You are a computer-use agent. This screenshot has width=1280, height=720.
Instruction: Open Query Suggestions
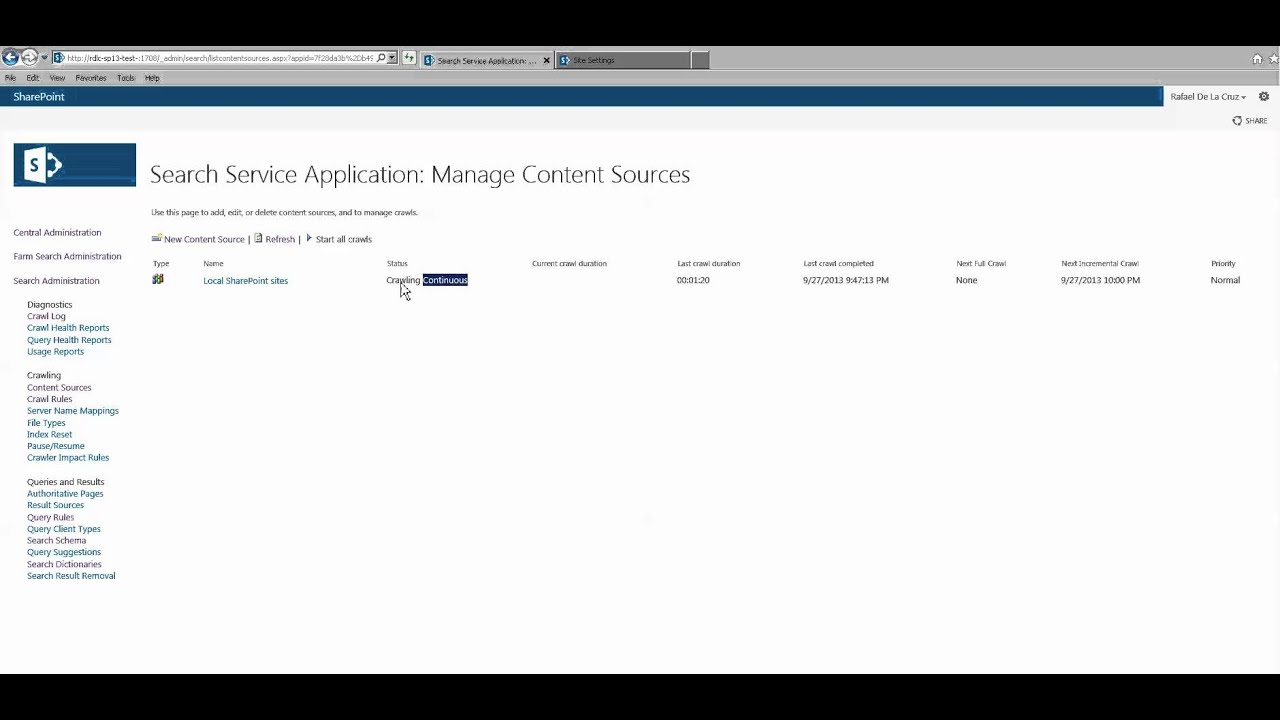(64, 552)
